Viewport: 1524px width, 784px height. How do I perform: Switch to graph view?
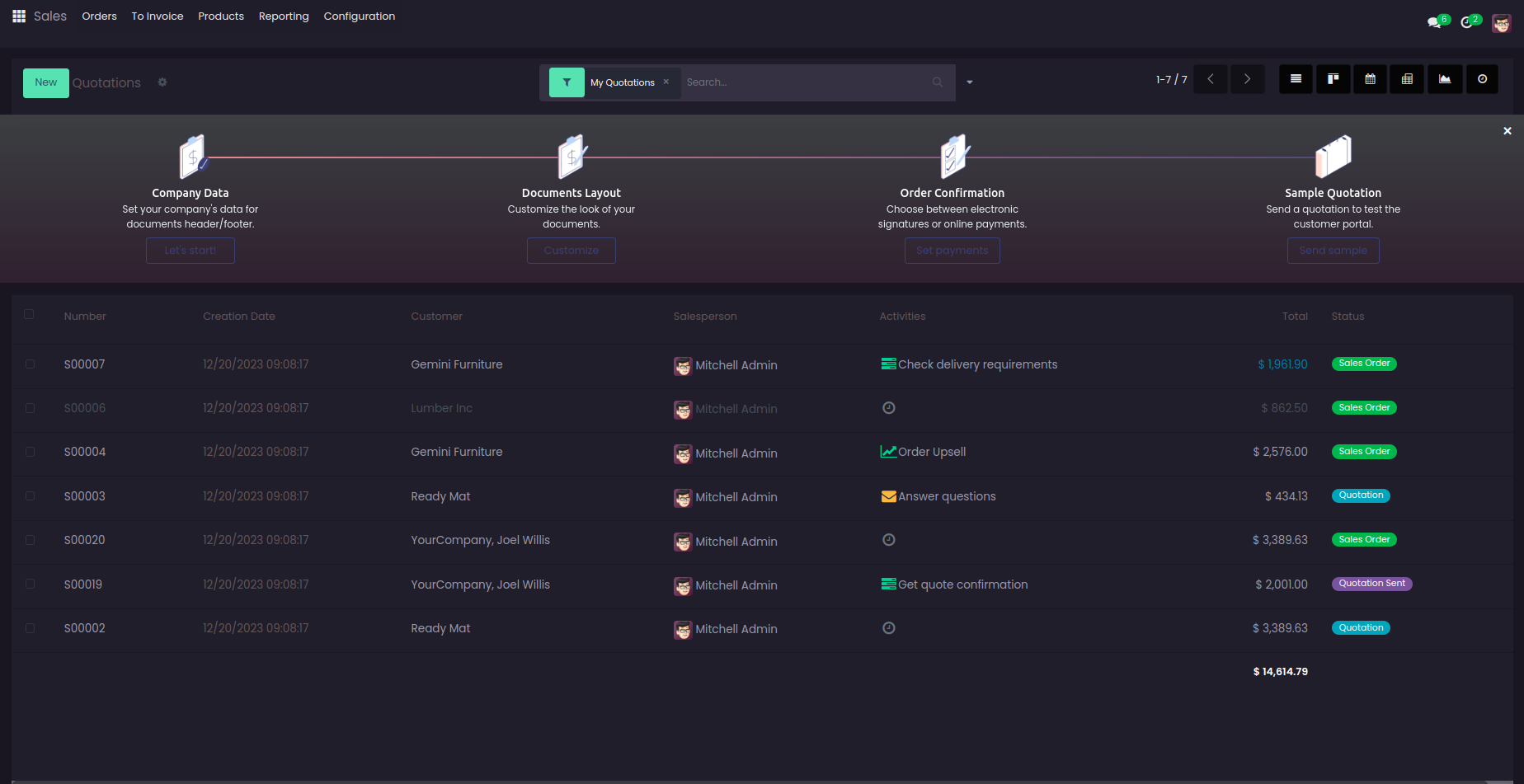coord(1445,79)
